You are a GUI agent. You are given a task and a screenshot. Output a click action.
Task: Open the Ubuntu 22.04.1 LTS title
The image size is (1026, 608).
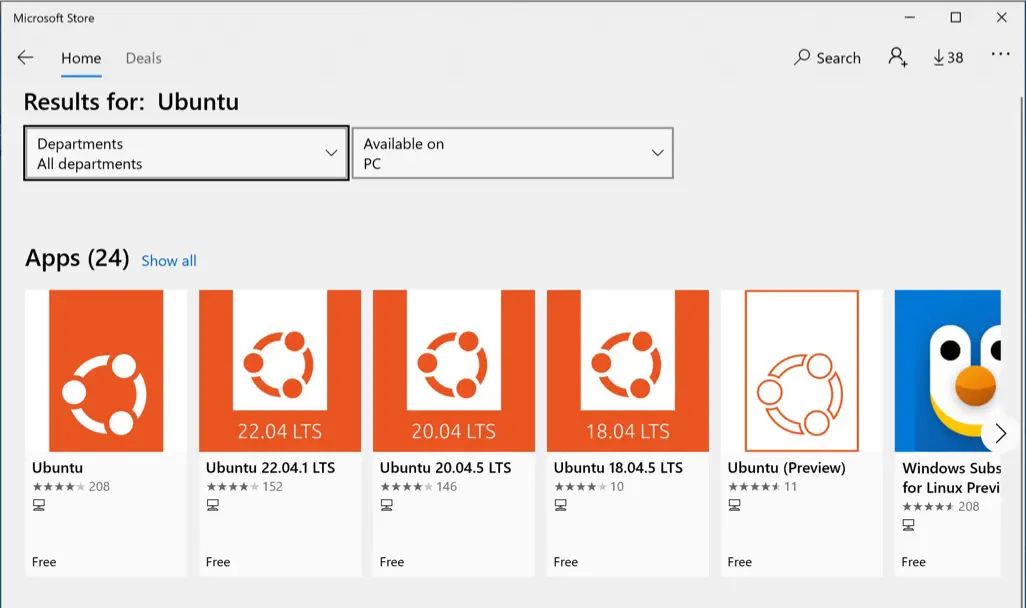270,468
